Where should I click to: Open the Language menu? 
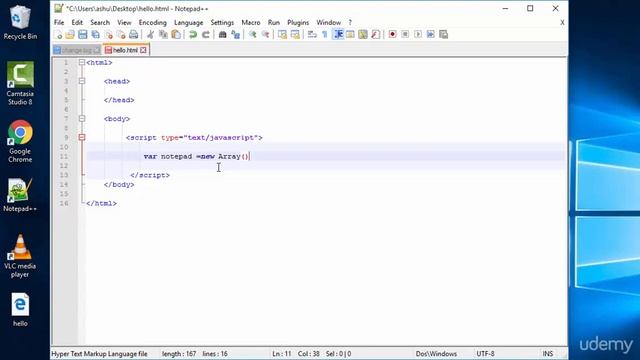pos(189,22)
